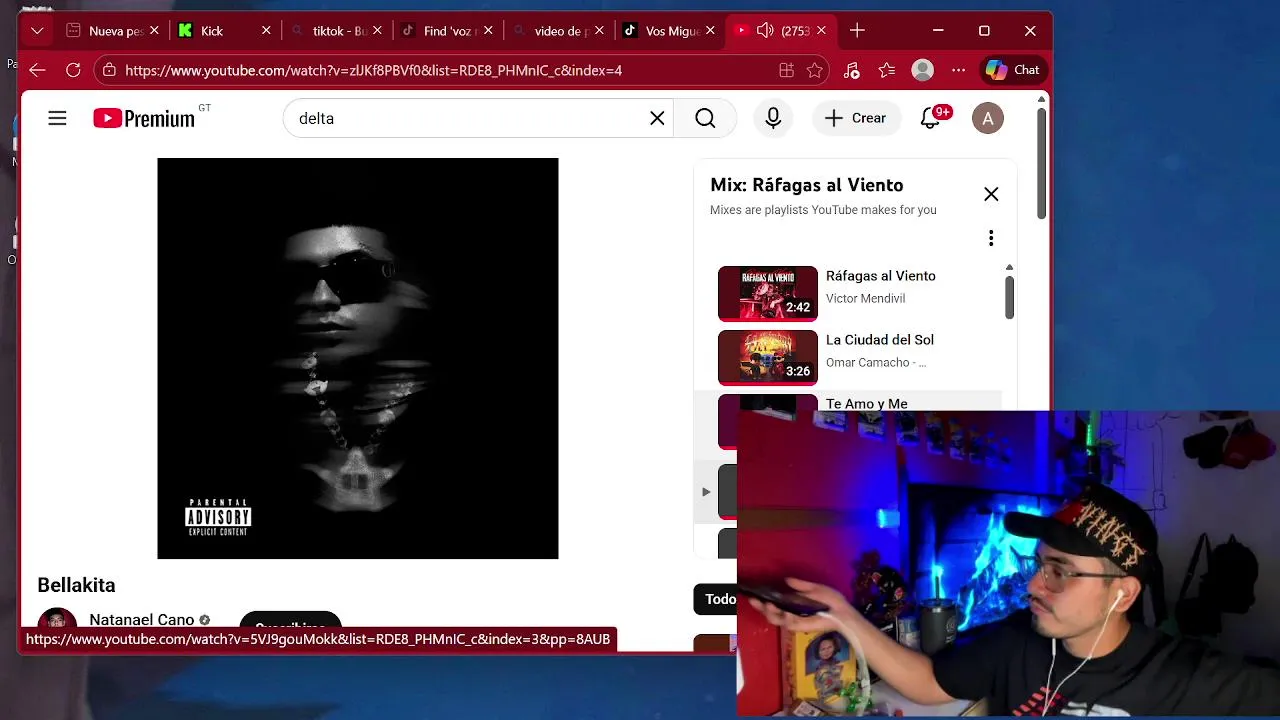This screenshot has width=1280, height=720.
Task: Mute the YouTube tab's speaker icon
Action: point(765,31)
